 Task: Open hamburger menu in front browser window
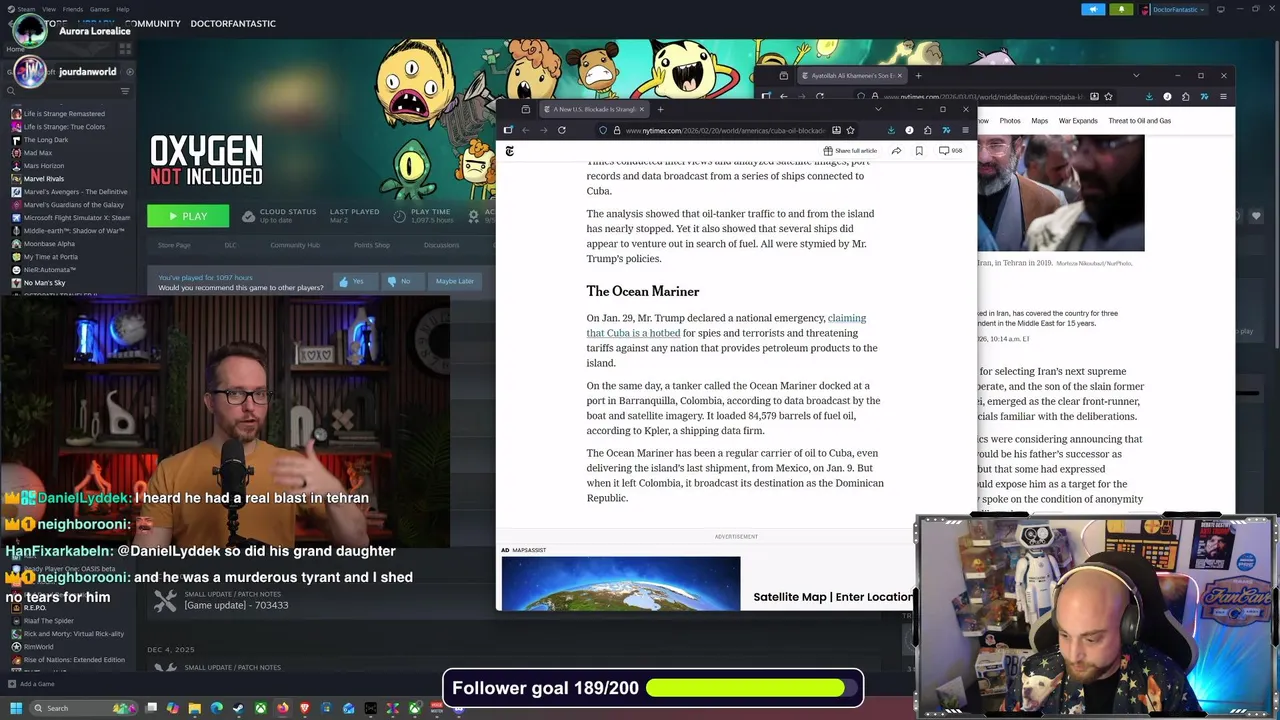965,130
